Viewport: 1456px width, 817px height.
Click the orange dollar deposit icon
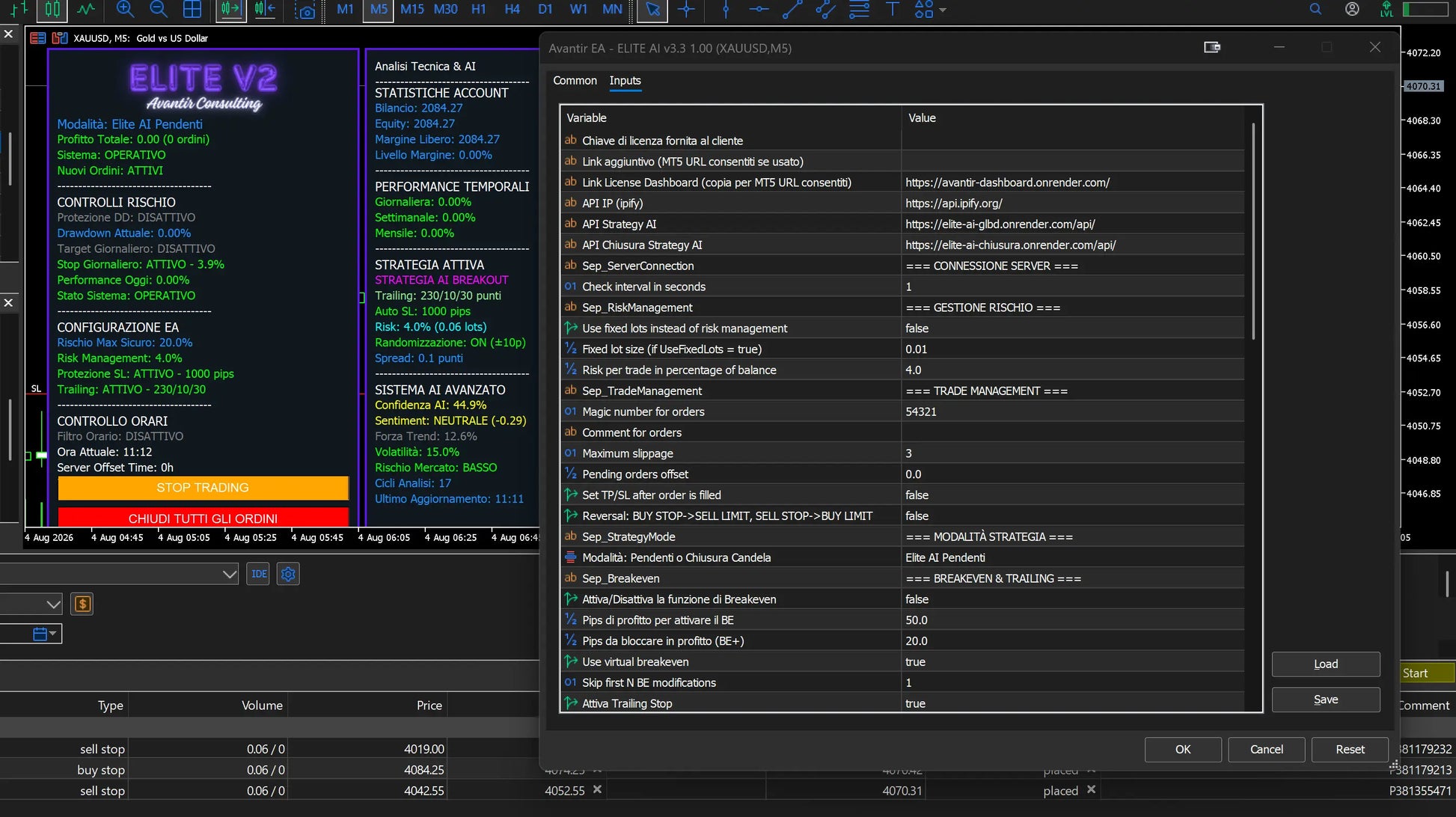(82, 604)
